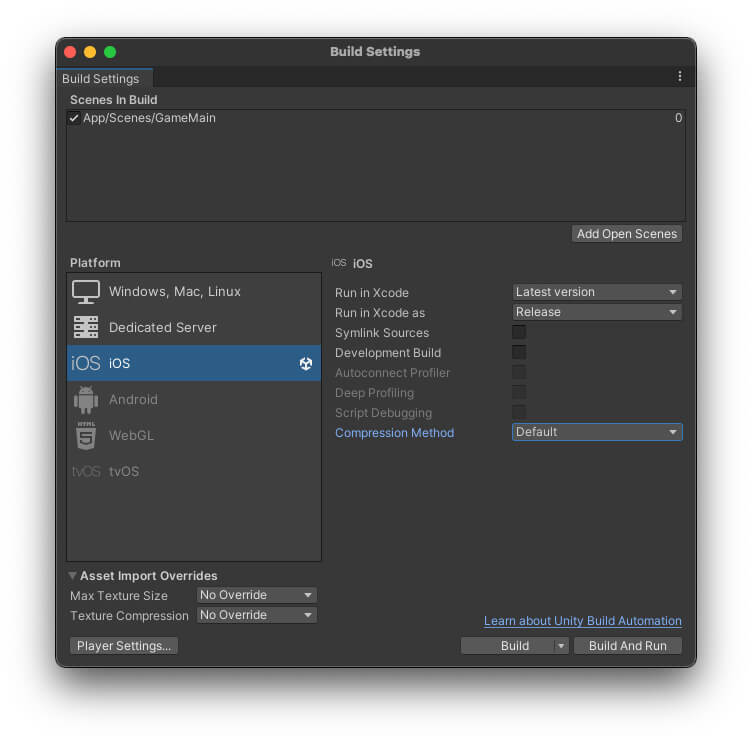Open the Texture Compression dropdown

pyautogui.click(x=257, y=615)
